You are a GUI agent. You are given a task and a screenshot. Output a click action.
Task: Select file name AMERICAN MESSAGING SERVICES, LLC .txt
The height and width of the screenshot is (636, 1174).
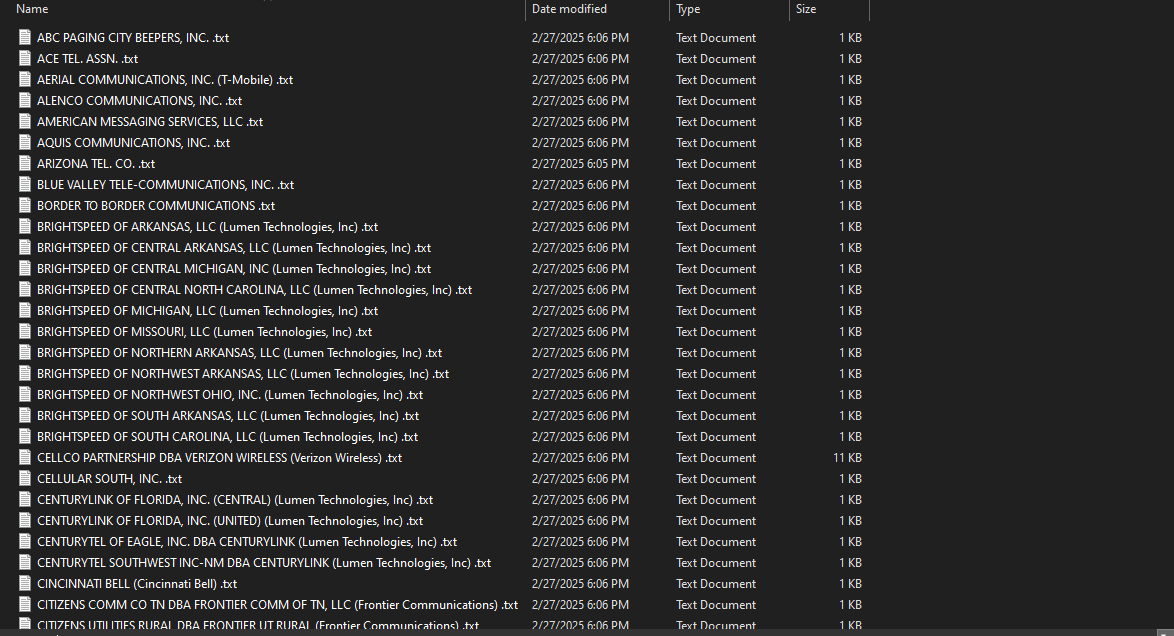(150, 121)
